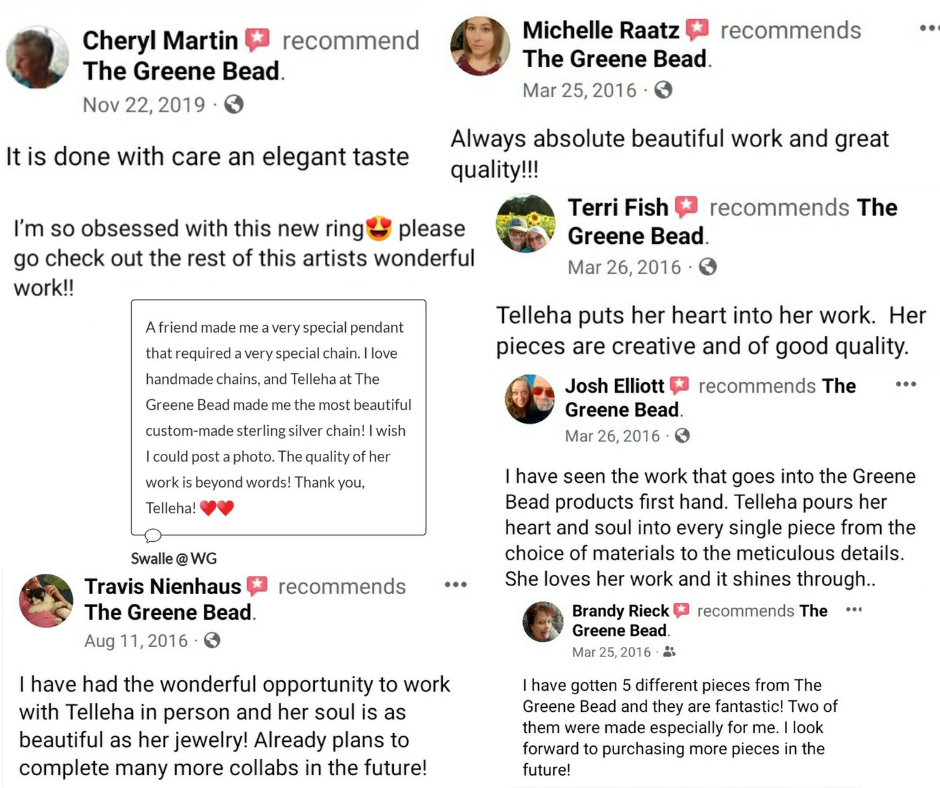Open Cheryl Martin's profile name link
Viewport: 940px width, 788px height.
[160, 41]
